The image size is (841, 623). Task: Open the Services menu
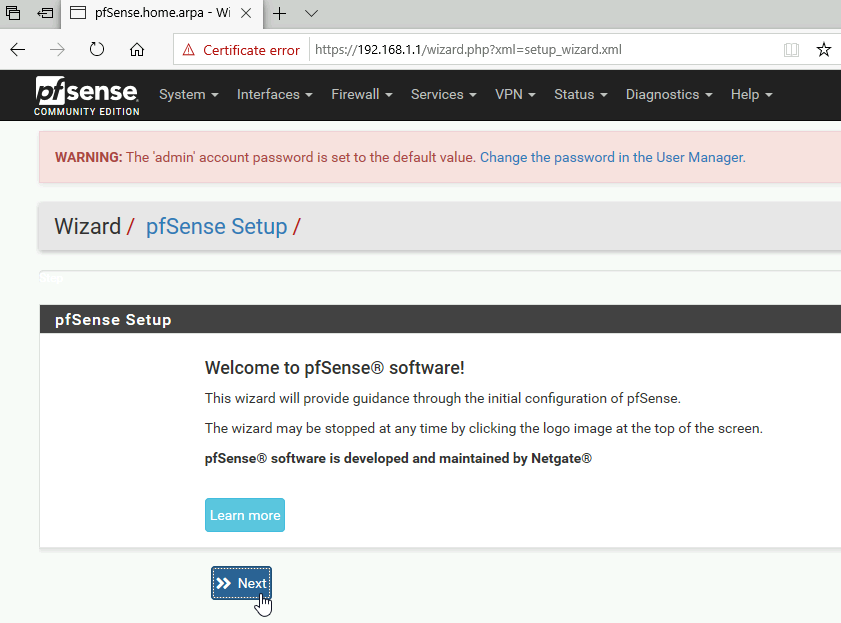[x=444, y=94]
